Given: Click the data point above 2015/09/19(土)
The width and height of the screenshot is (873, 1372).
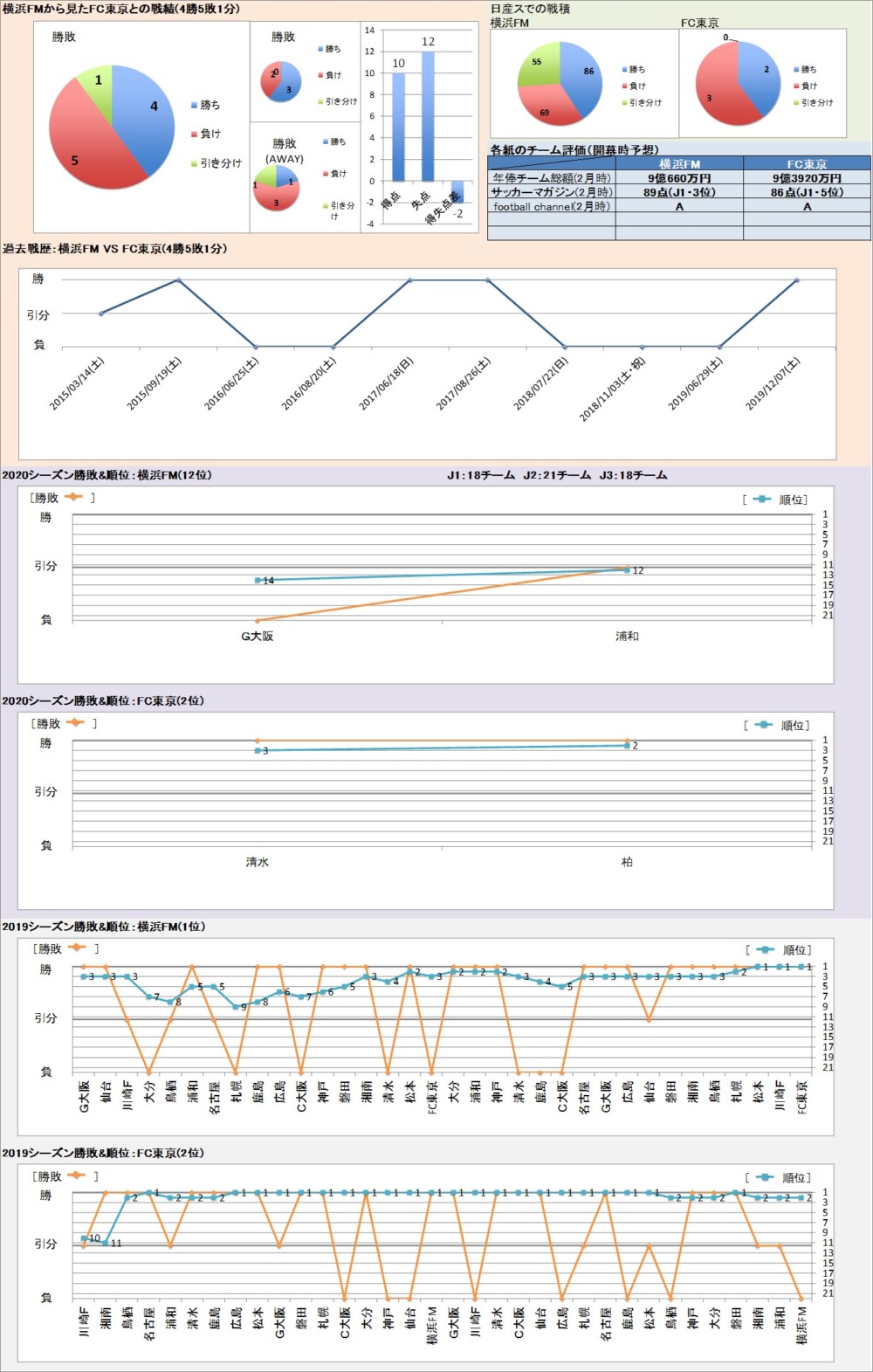Looking at the screenshot, I should (178, 280).
